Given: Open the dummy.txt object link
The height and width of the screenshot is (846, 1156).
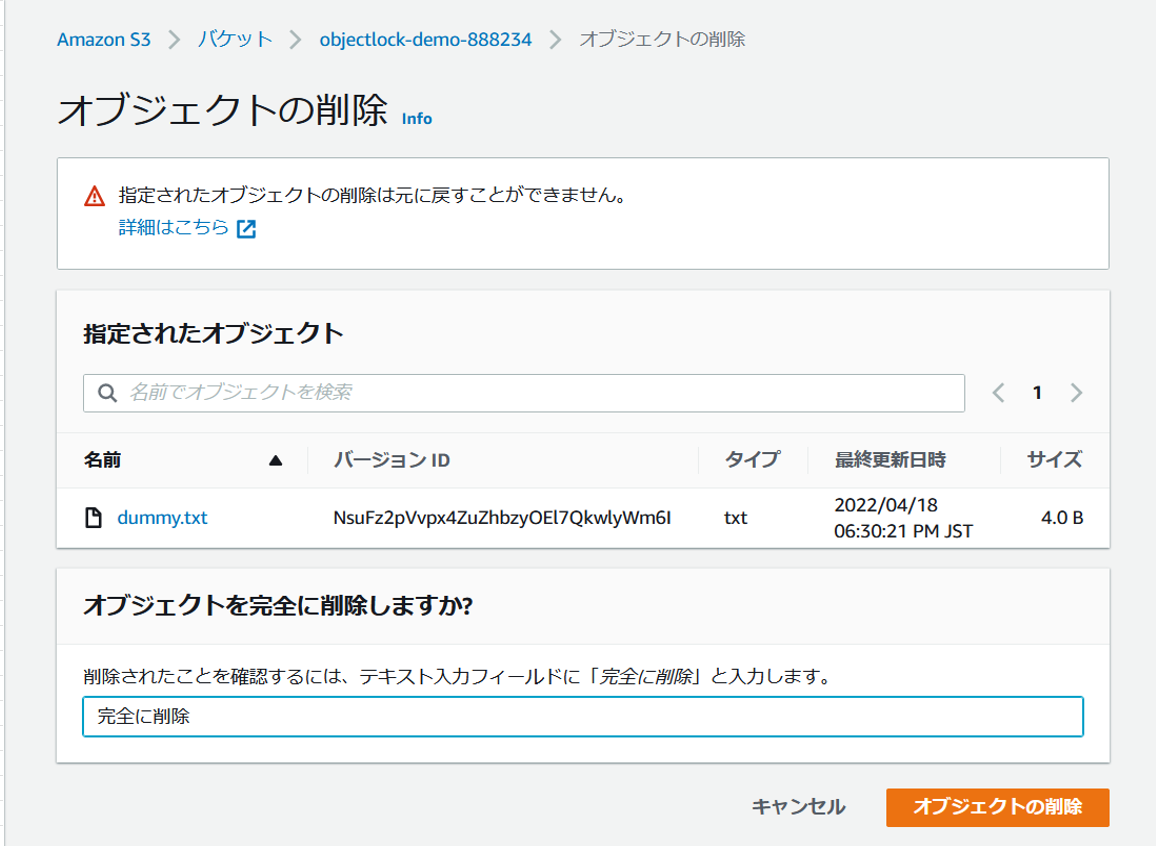Looking at the screenshot, I should tap(162, 518).
